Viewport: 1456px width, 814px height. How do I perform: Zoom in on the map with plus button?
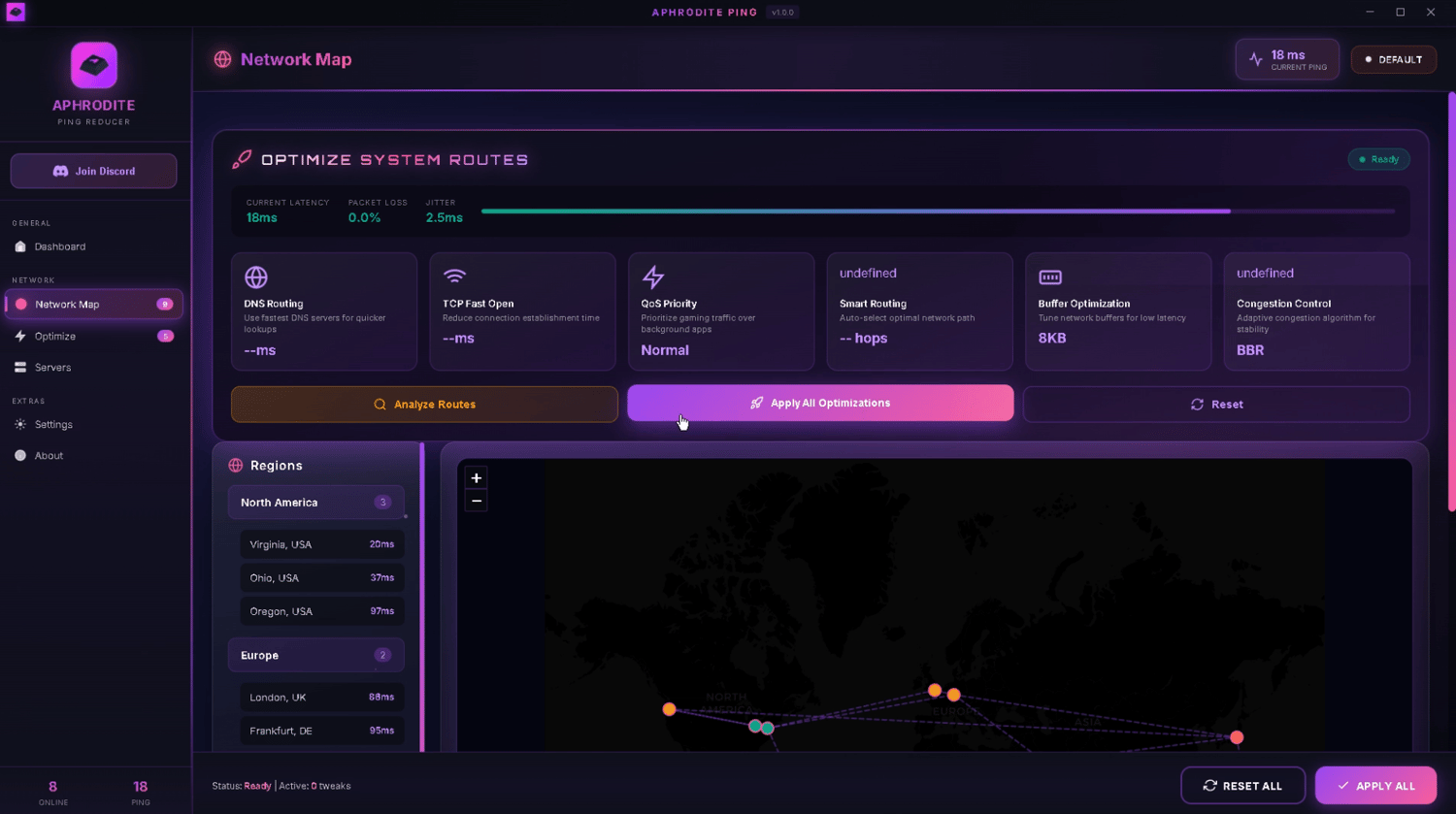pyautogui.click(x=476, y=478)
